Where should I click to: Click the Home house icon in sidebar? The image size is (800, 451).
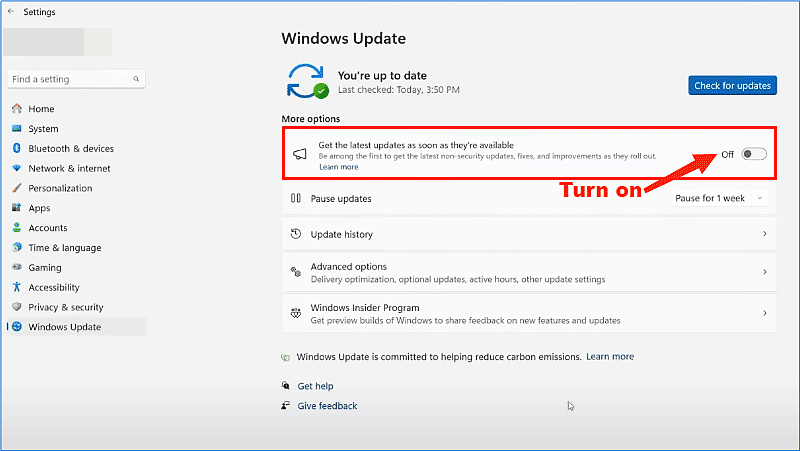pos(17,109)
